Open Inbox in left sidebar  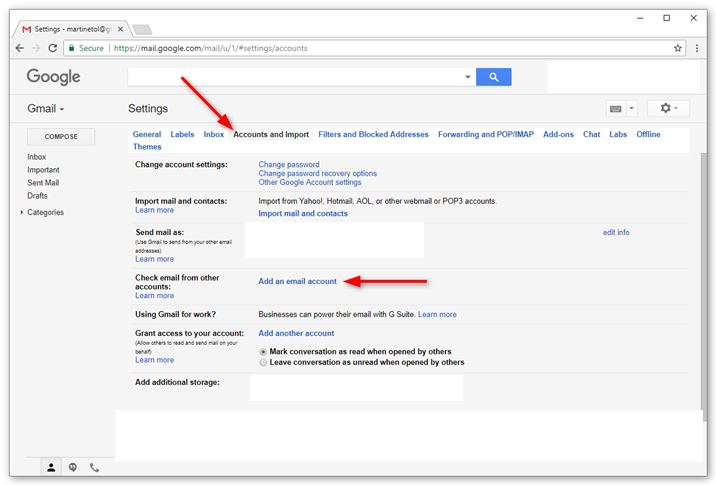coord(37,157)
